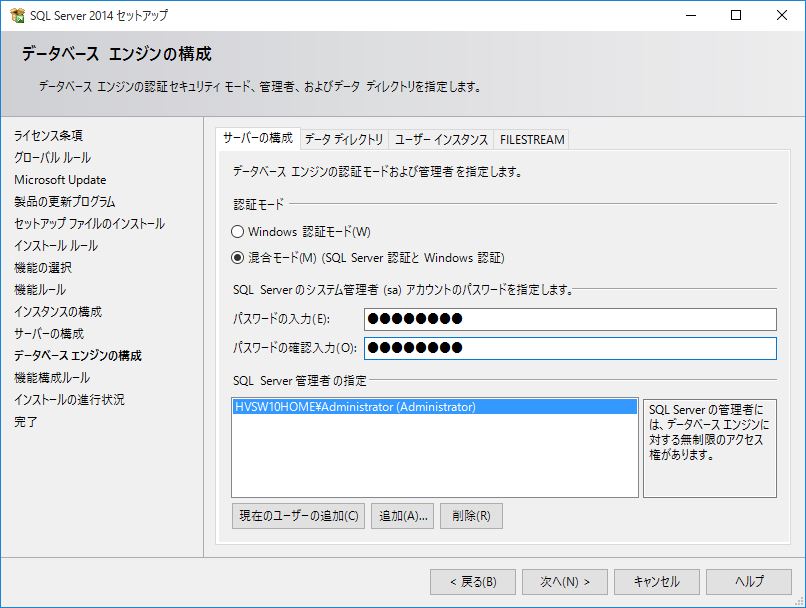806x608 pixels.
Task: Switch to the サーバーの構成 tab
Action: tap(258, 138)
